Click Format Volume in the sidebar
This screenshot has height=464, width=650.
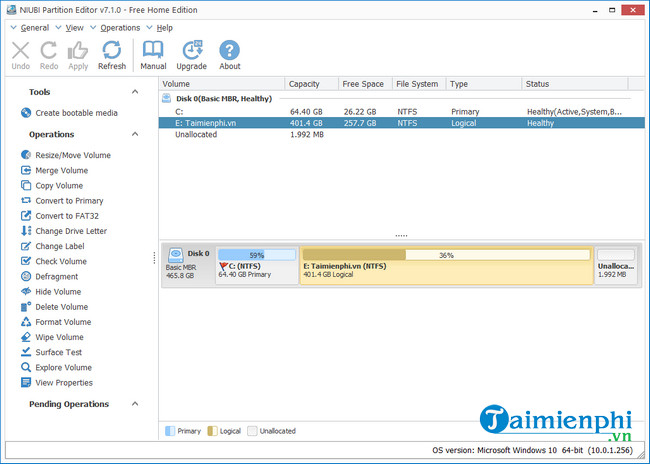click(62, 322)
